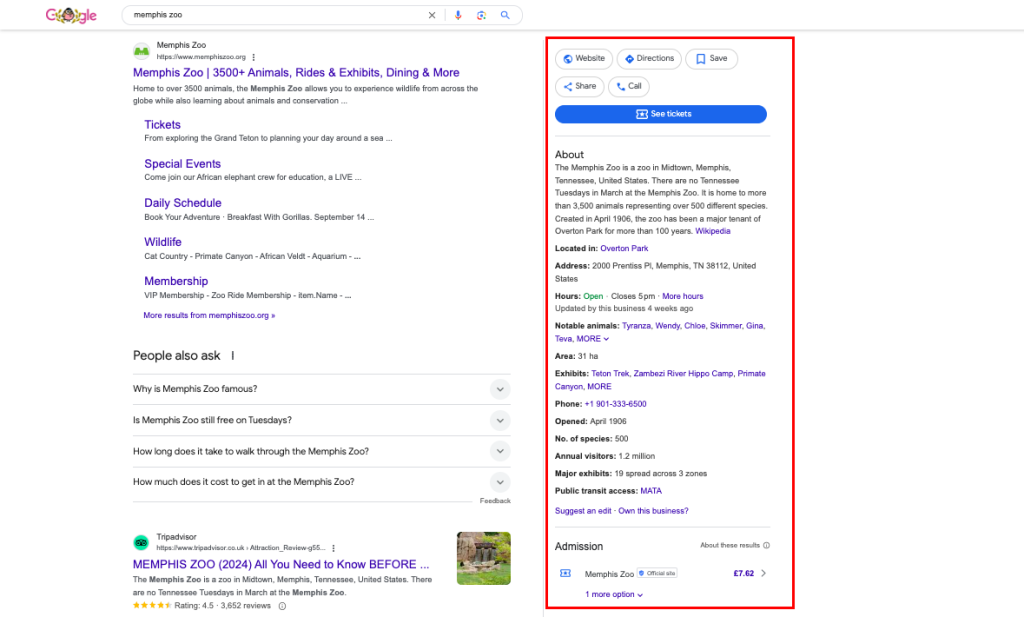Image resolution: width=1024 pixels, height=617 pixels.
Task: Click the Tripadvisor result thumbnail image
Action: pos(483,558)
